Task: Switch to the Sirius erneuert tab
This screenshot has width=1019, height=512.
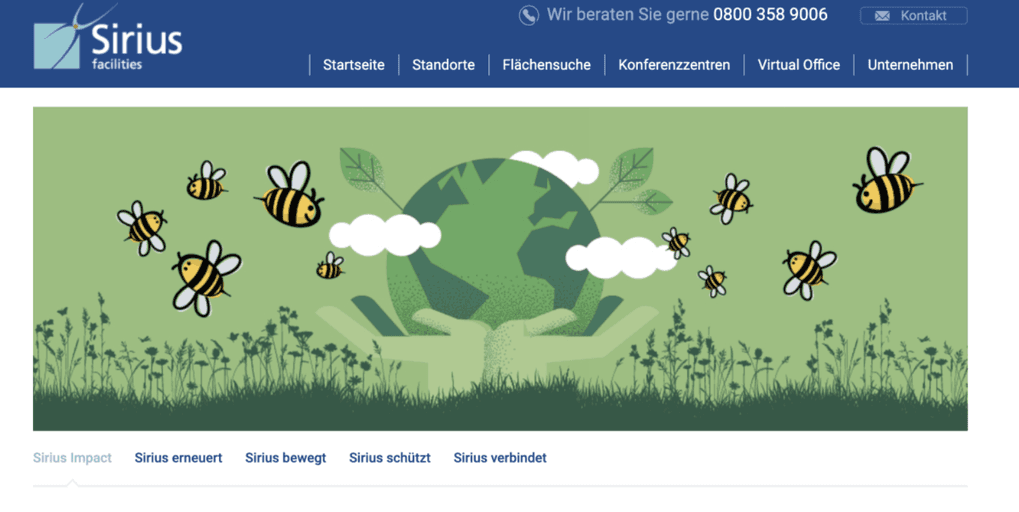Action: point(178,457)
